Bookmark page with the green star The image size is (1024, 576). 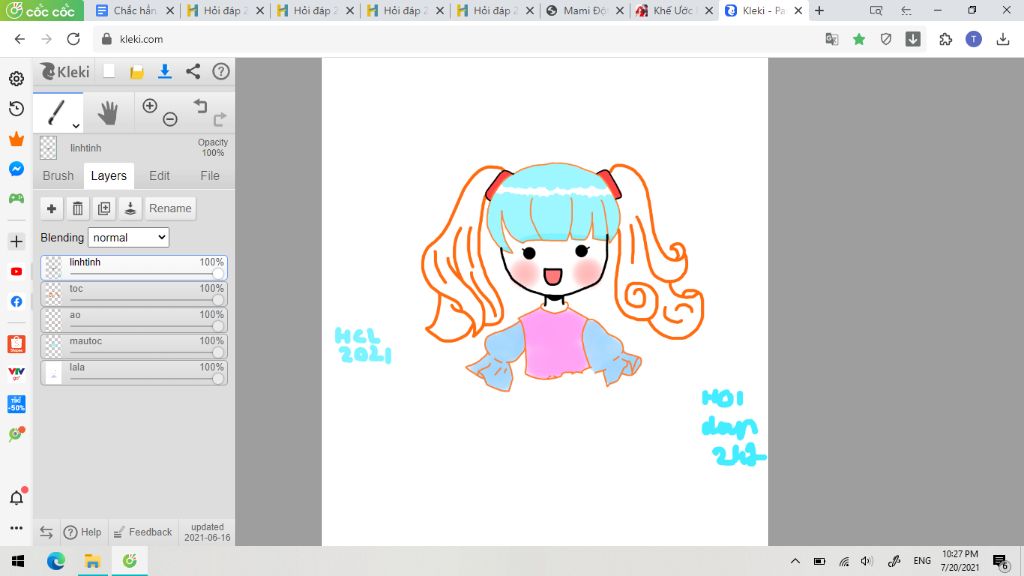click(x=859, y=39)
